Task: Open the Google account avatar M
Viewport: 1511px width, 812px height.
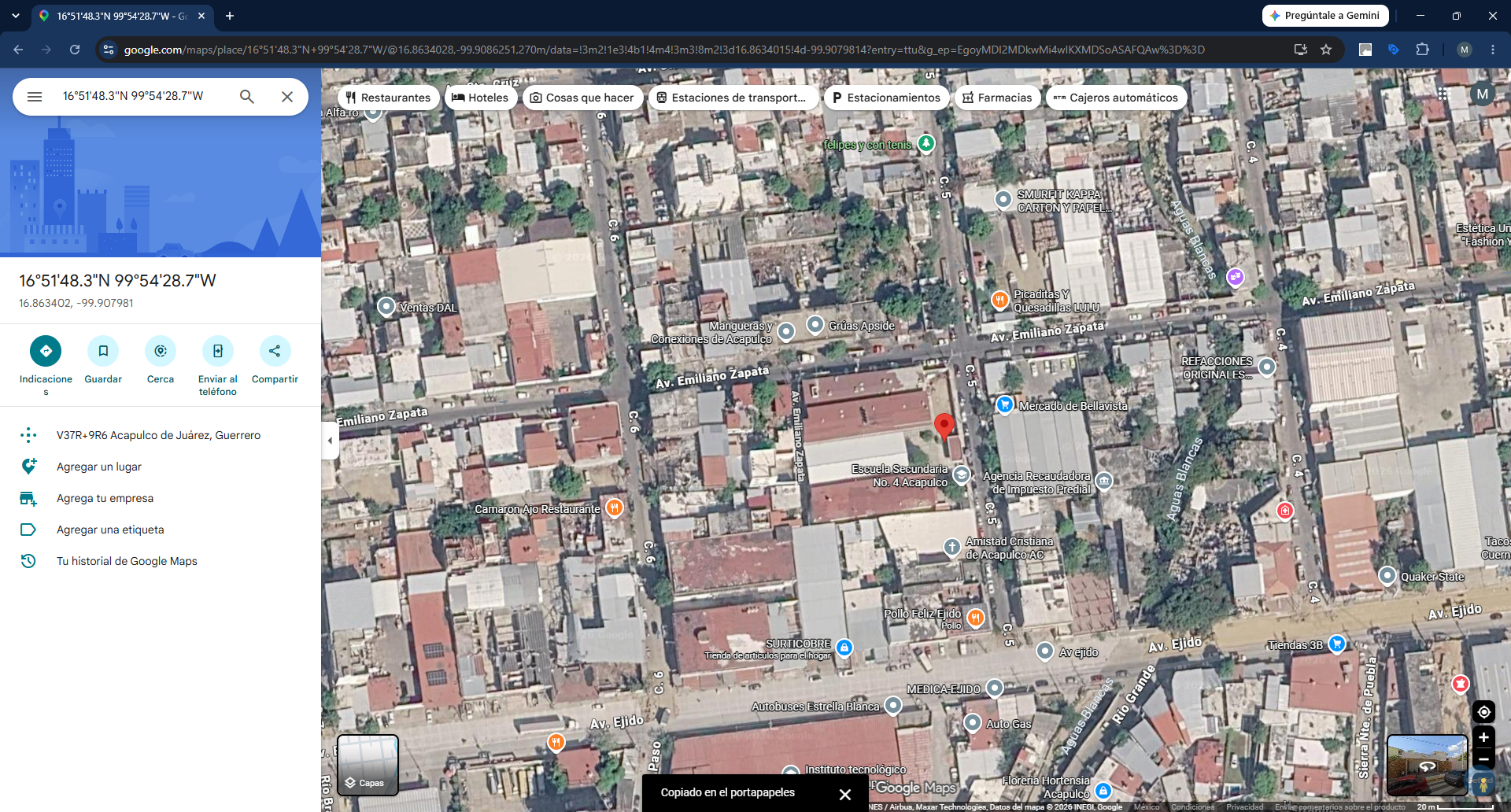Action: coord(1483,94)
